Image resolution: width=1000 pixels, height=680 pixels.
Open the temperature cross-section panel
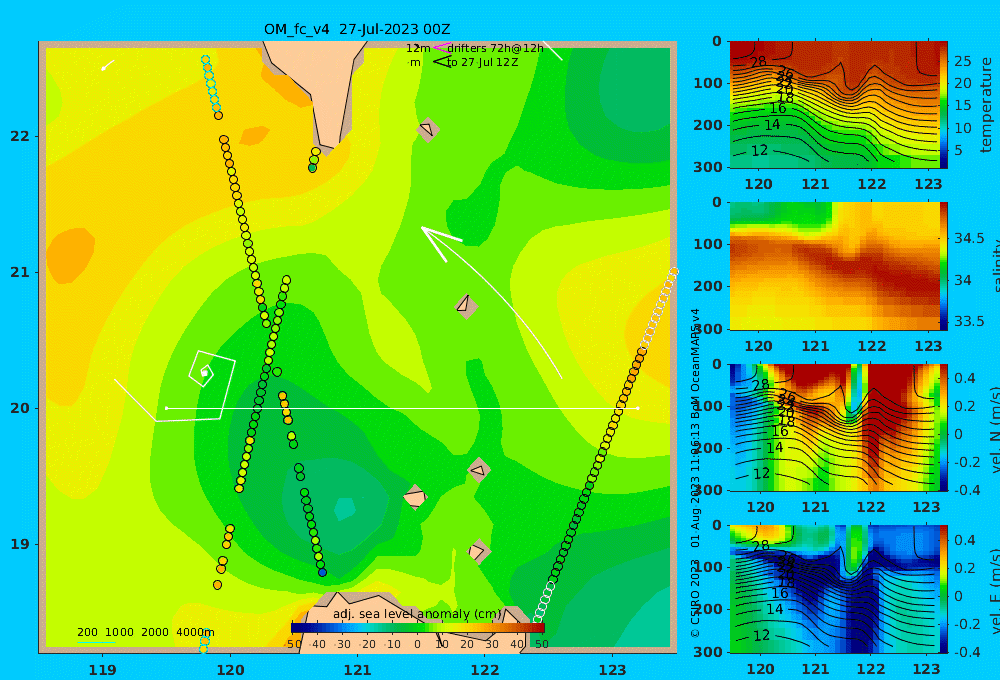[834, 105]
